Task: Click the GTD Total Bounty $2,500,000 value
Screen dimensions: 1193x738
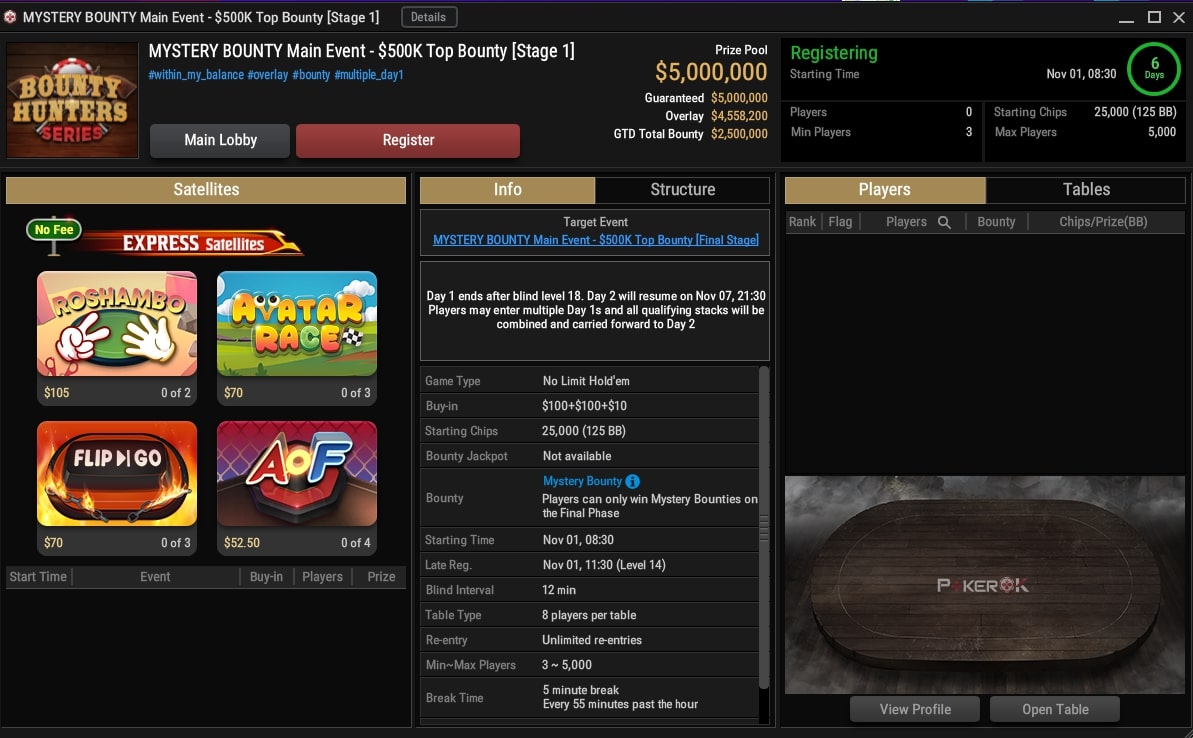Action: [739, 134]
